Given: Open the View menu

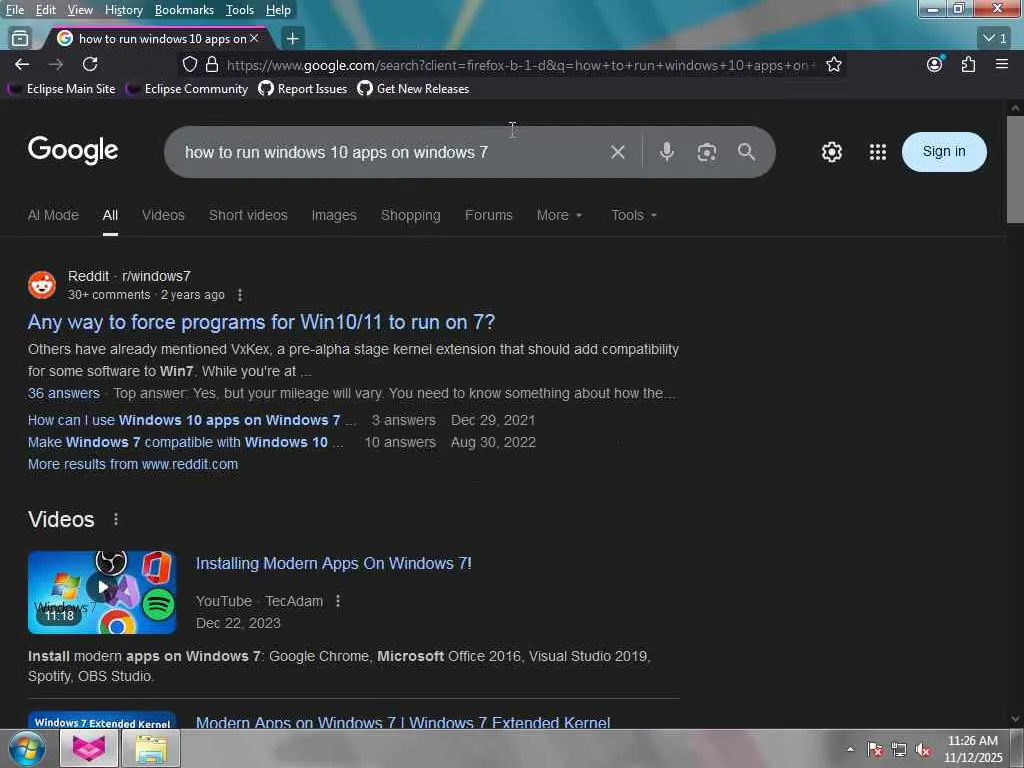Looking at the screenshot, I should tap(80, 10).
